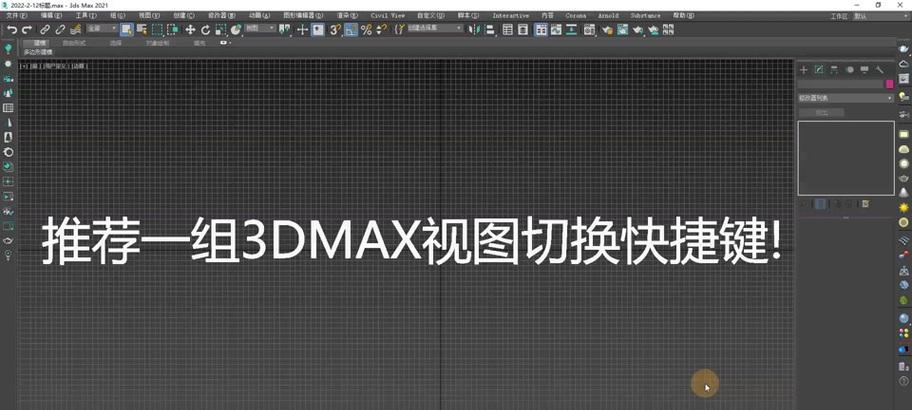Click the Render Production teapot icon

[x=638, y=29]
